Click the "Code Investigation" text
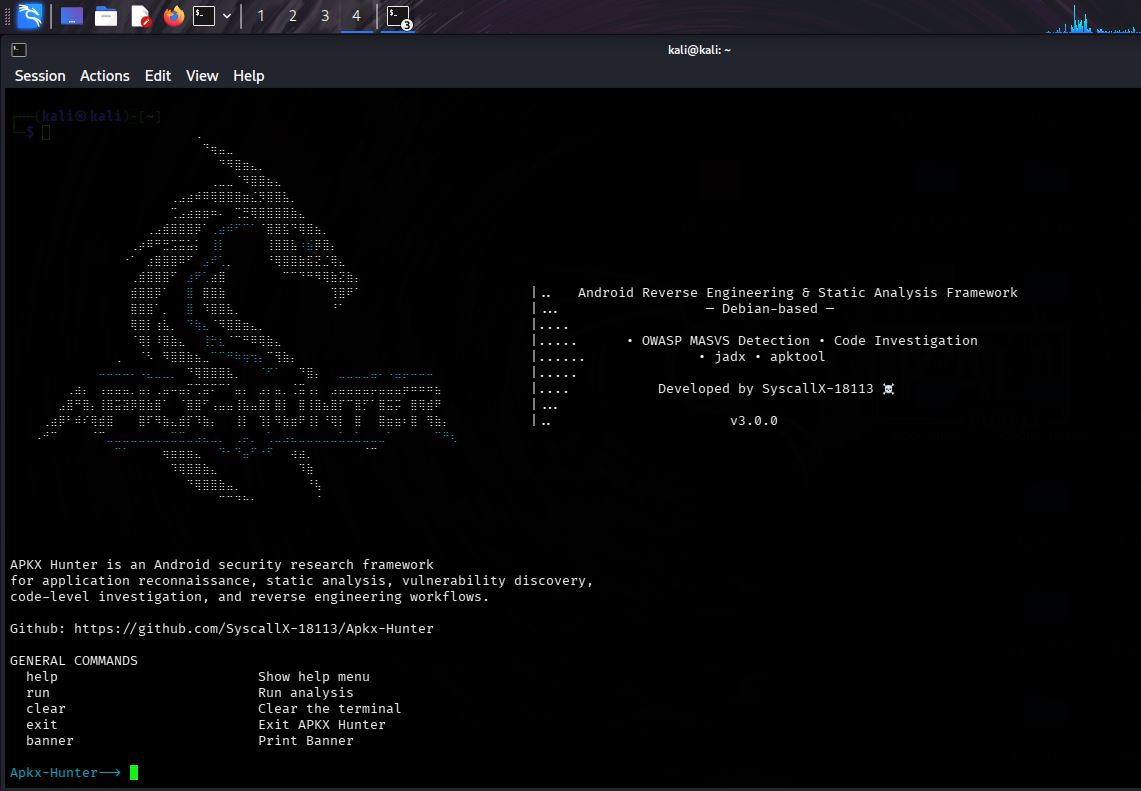1141x791 pixels. coord(905,341)
